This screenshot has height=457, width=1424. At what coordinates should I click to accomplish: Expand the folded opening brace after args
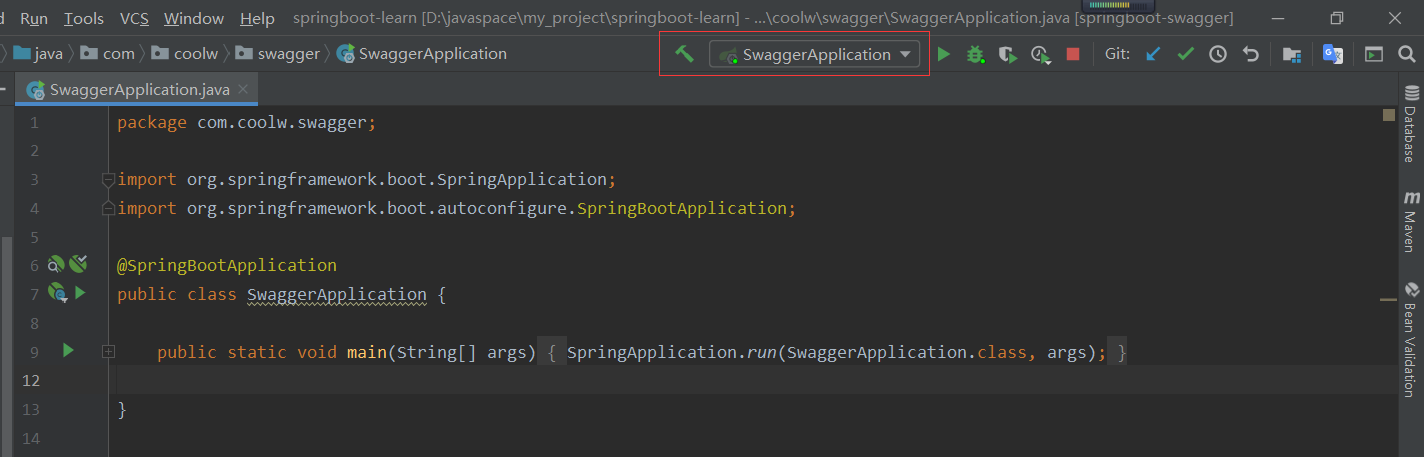pyautogui.click(x=552, y=352)
